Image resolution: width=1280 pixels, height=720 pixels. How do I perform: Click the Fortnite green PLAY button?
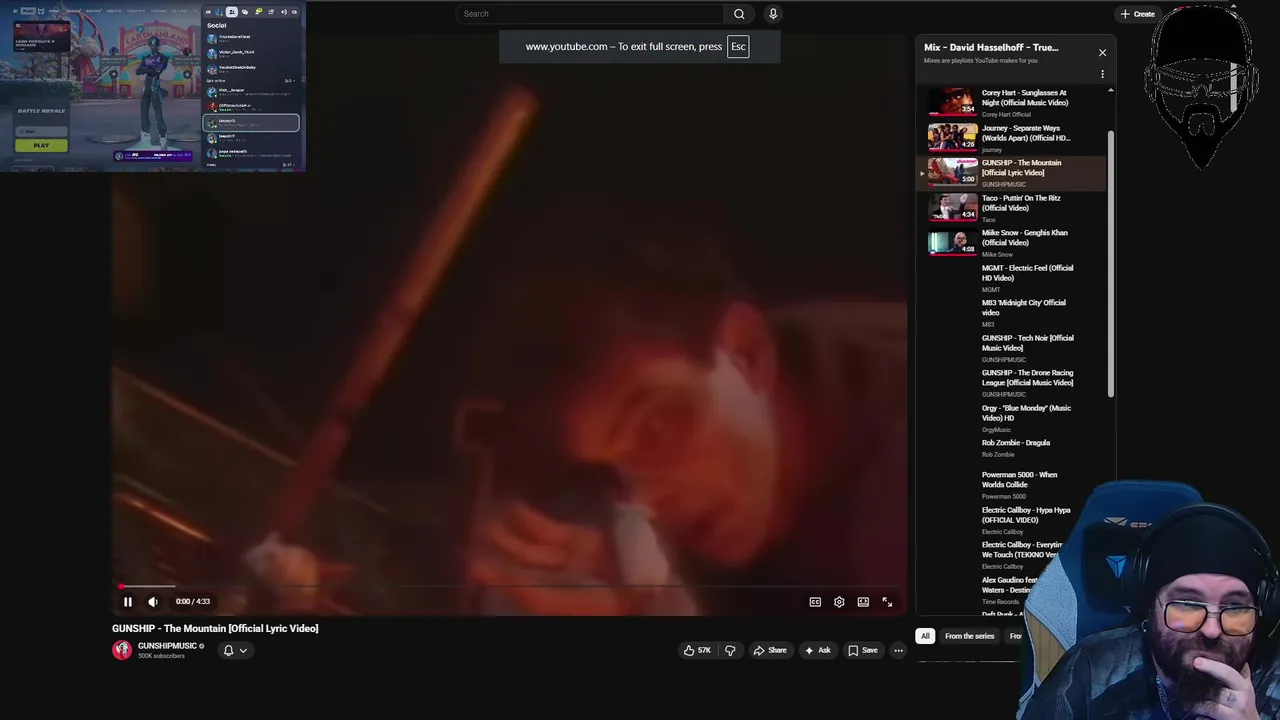pos(41,145)
